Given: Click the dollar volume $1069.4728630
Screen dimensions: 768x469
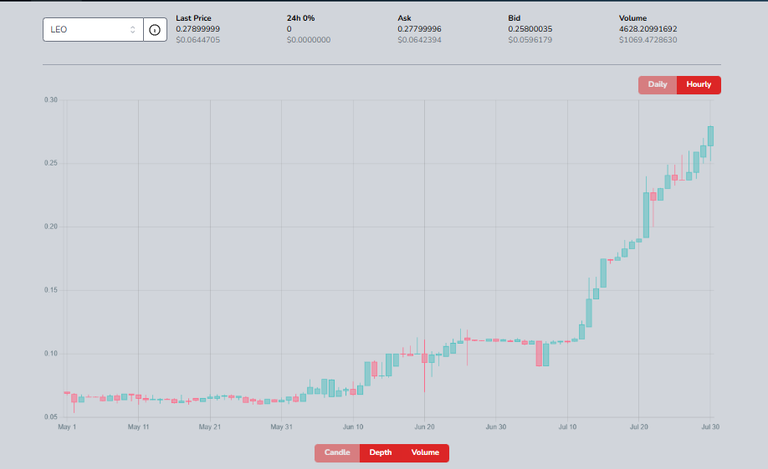Looking at the screenshot, I should [x=648, y=40].
